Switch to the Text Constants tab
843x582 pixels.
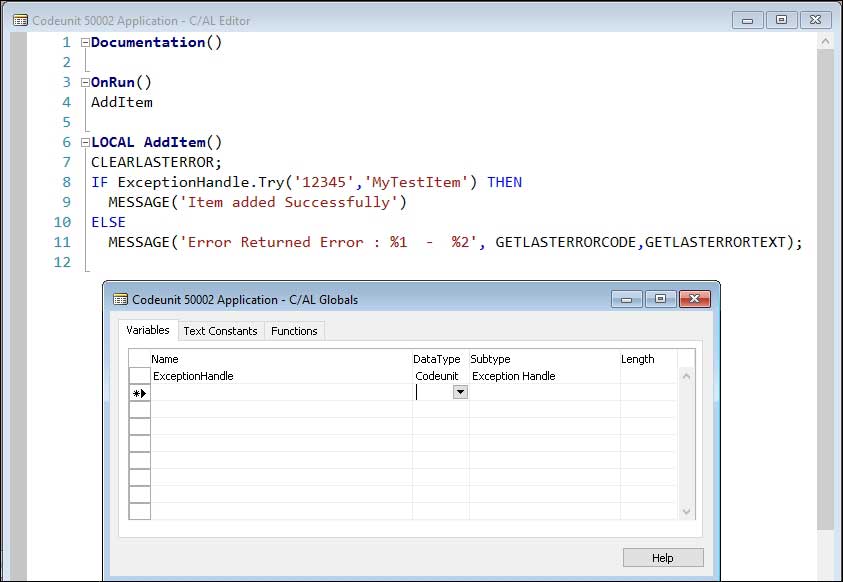pos(220,331)
